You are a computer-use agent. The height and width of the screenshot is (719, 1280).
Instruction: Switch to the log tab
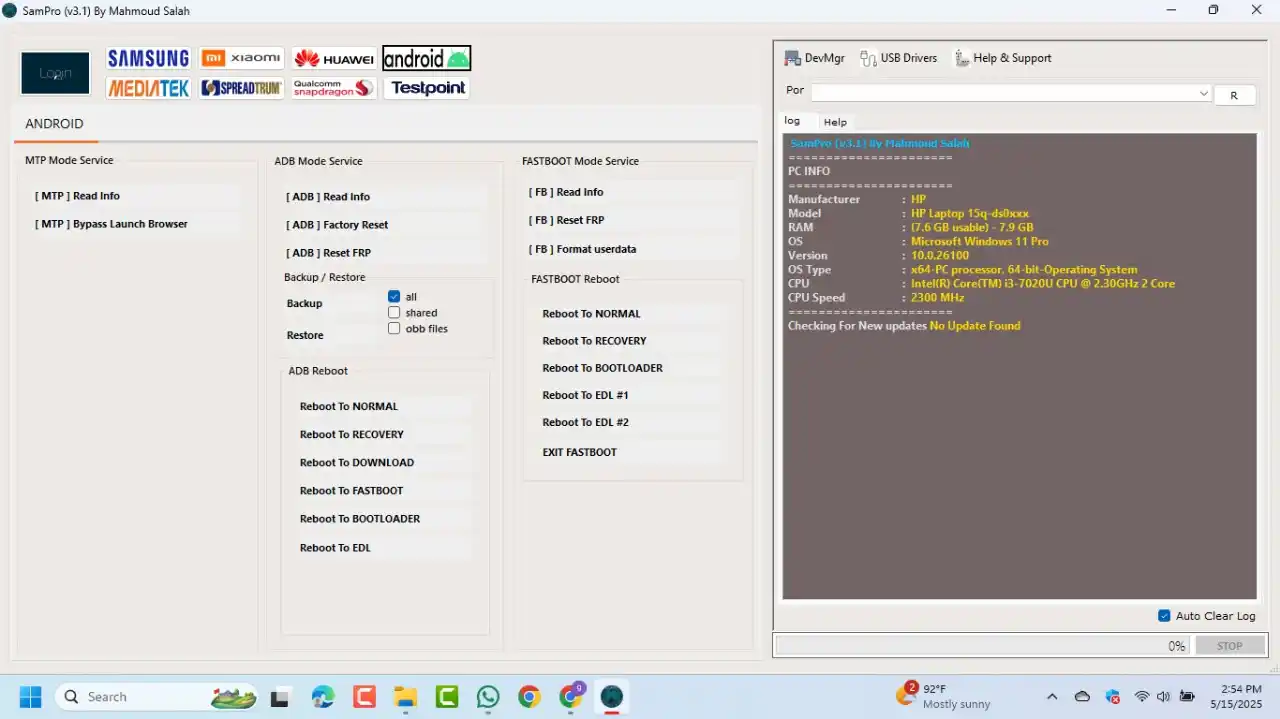(x=792, y=121)
